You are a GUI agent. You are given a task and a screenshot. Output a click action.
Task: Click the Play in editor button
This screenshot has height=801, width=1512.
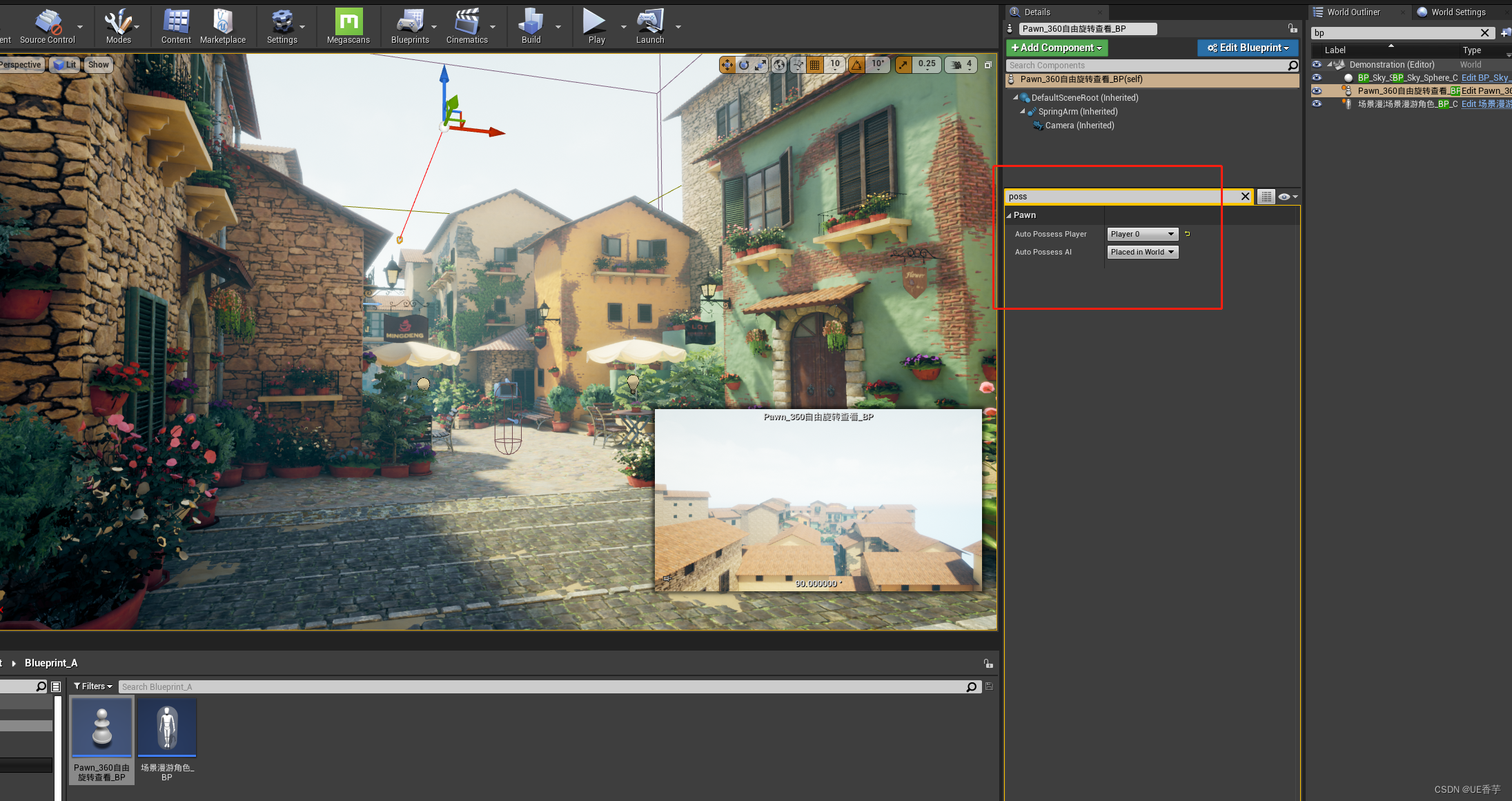[596, 26]
